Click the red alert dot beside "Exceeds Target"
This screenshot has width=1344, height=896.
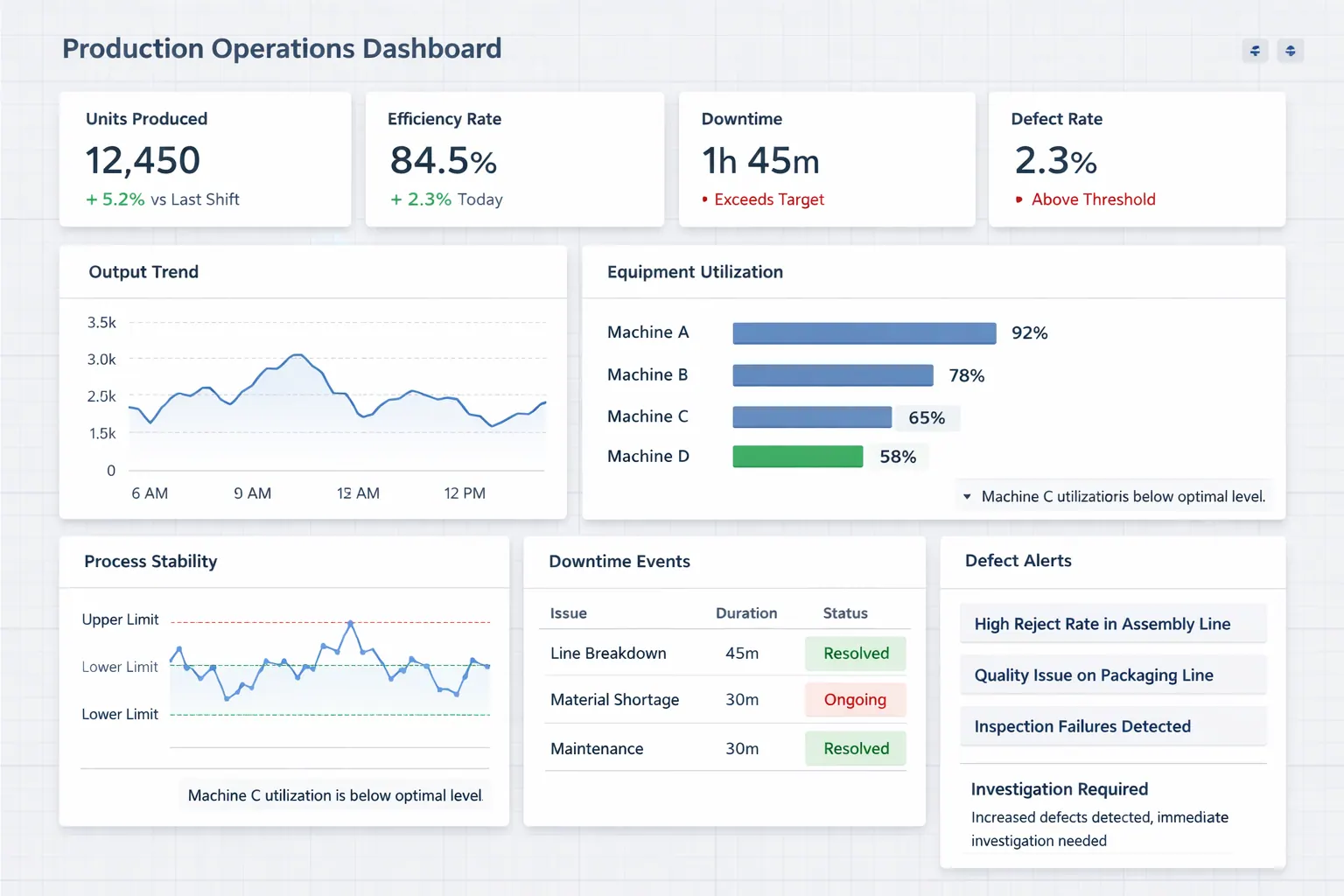[705, 199]
